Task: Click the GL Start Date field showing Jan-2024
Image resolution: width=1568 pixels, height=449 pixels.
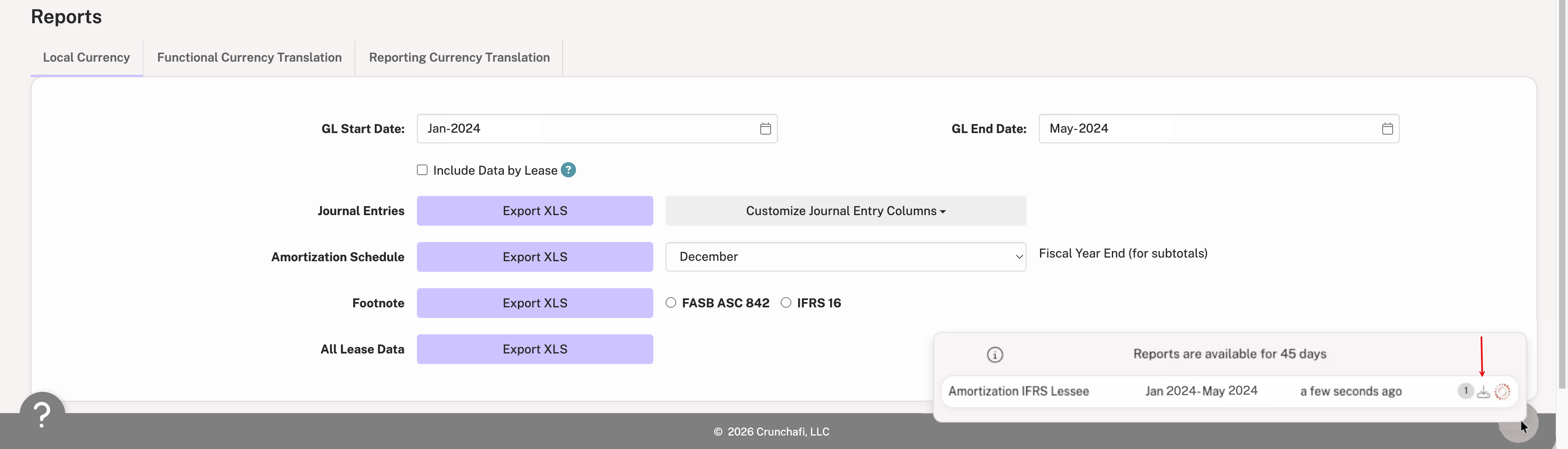Action: [597, 128]
